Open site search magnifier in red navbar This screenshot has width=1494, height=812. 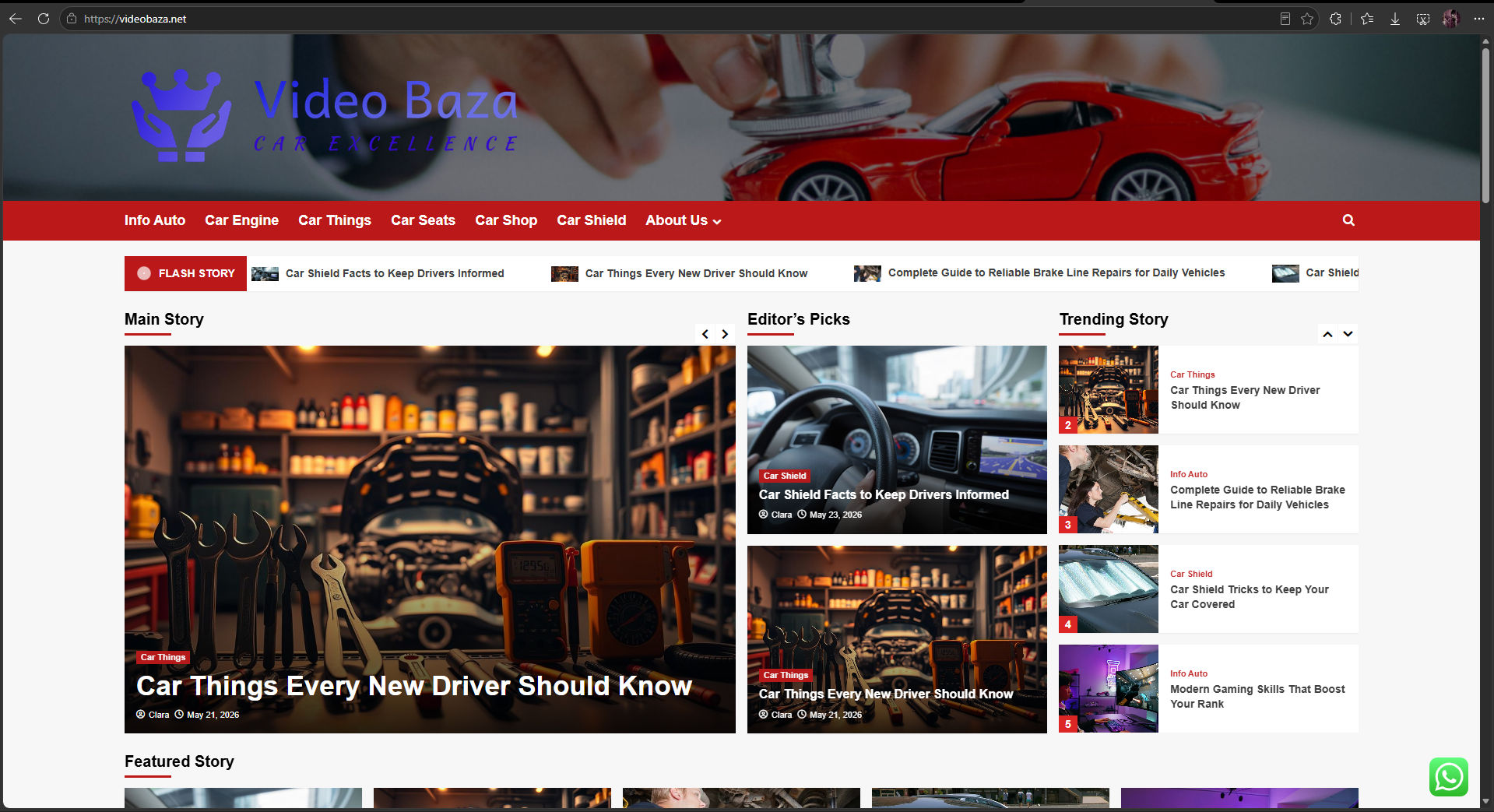pos(1348,220)
